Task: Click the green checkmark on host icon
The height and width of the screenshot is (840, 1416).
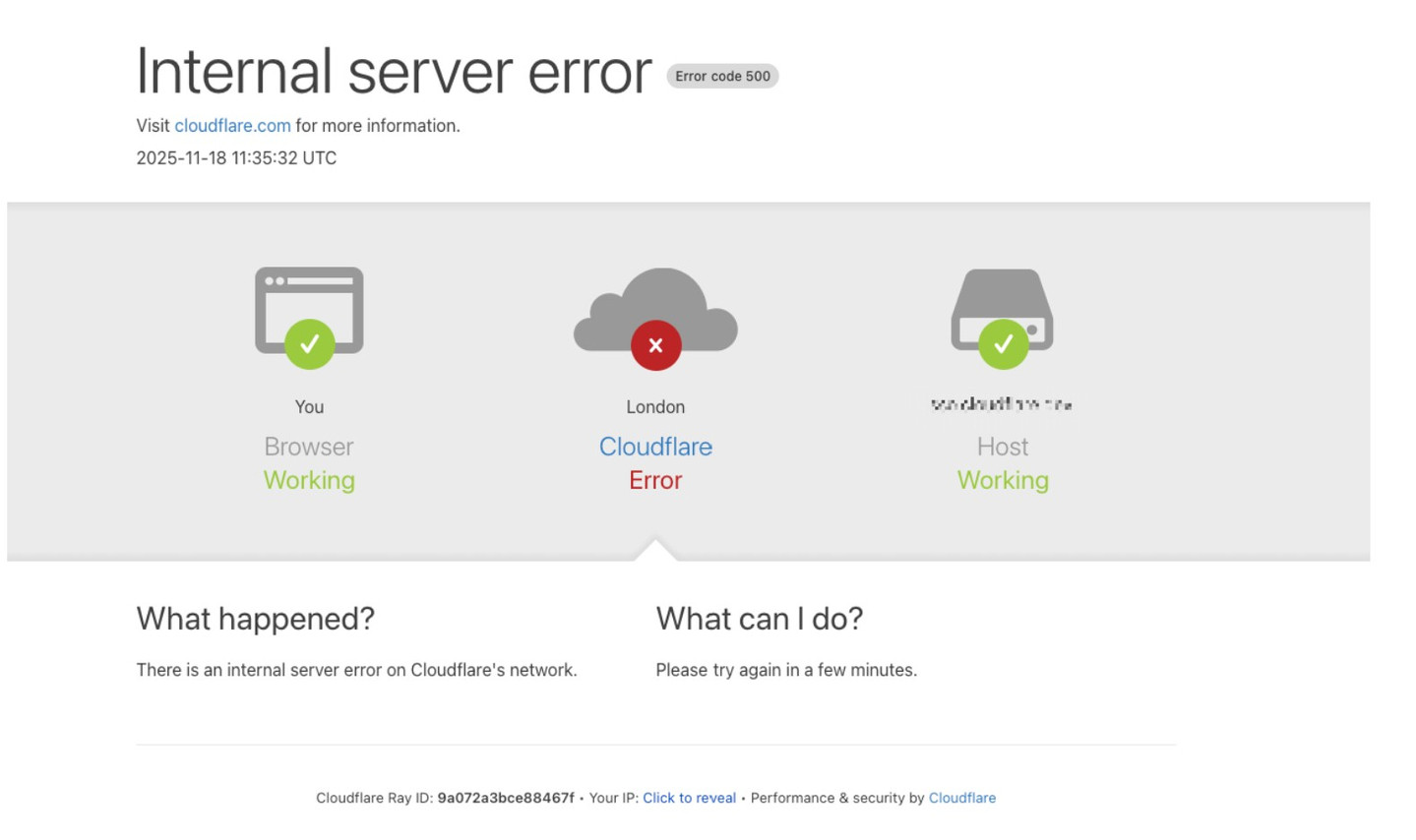Action: pos(1004,344)
